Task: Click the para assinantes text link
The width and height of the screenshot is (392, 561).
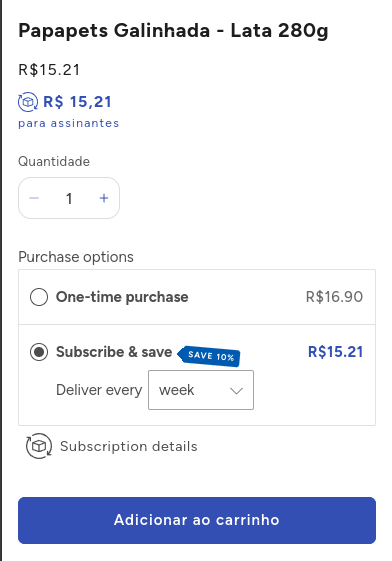Action: click(69, 123)
